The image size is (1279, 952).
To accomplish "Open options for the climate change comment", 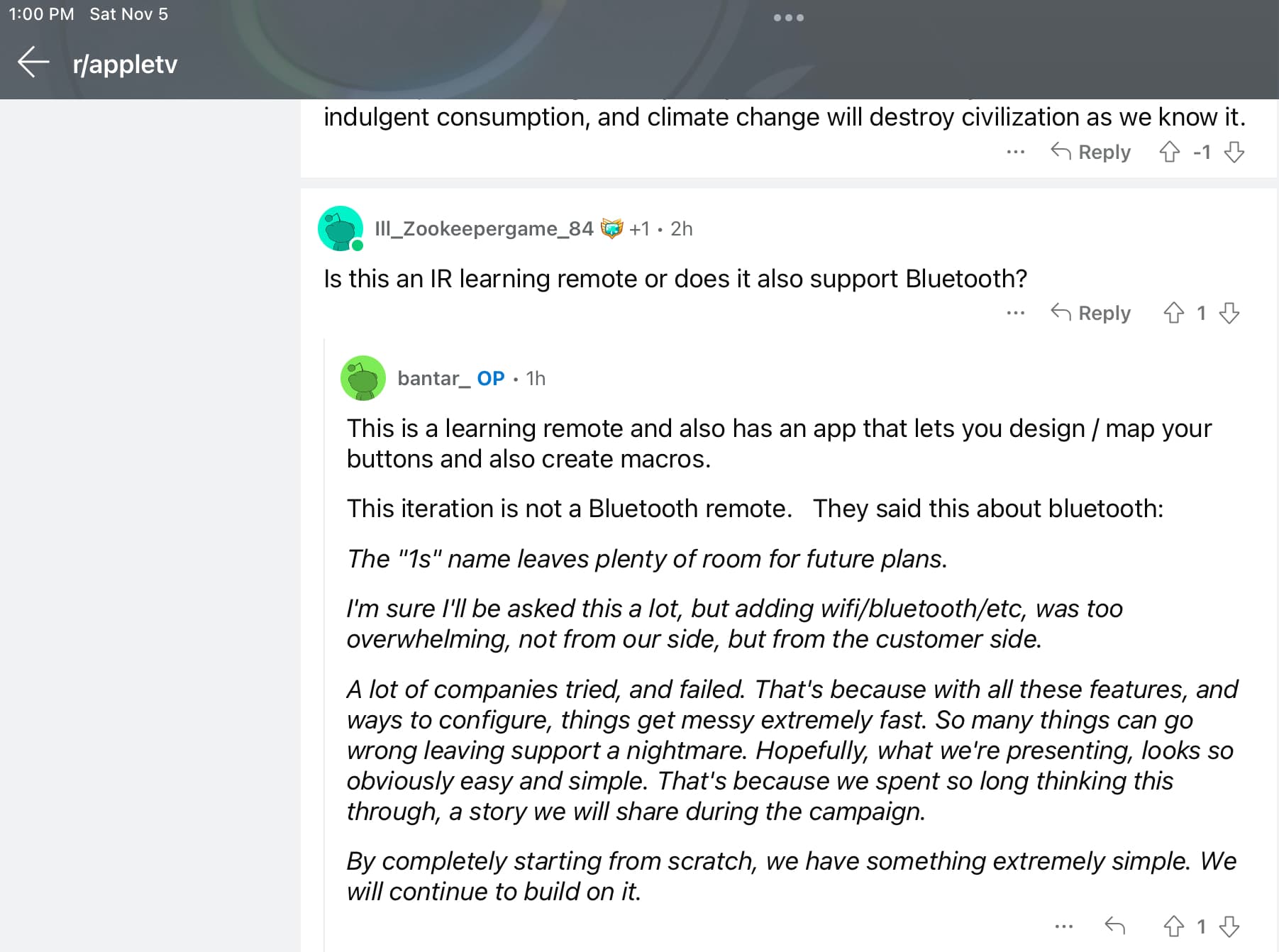I will pos(1015,152).
